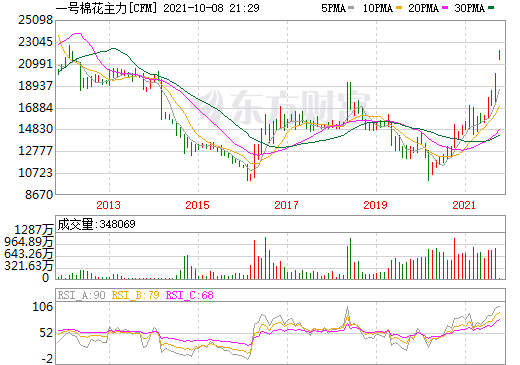
Task: Click the orange 10PMA legend swatch
Action: pyautogui.click(x=399, y=8)
